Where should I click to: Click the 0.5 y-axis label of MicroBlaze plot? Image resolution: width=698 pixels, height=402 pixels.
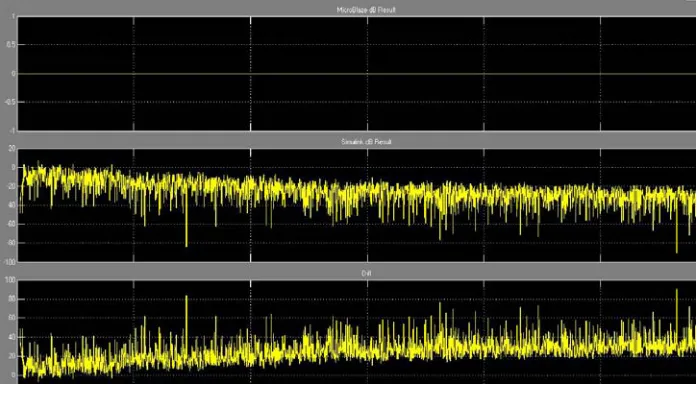coord(11,45)
